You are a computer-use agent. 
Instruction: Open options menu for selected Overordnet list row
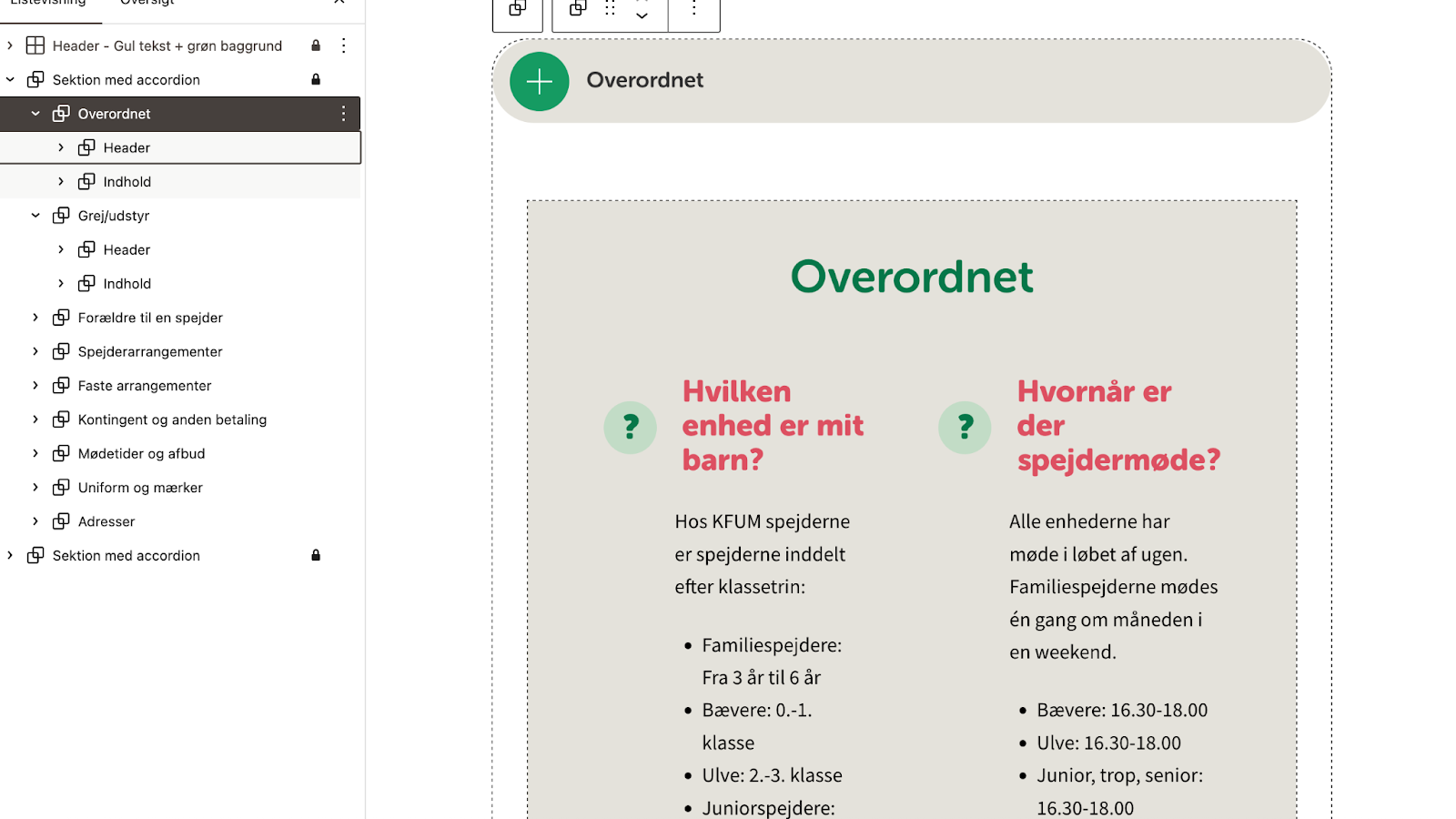[x=343, y=114]
